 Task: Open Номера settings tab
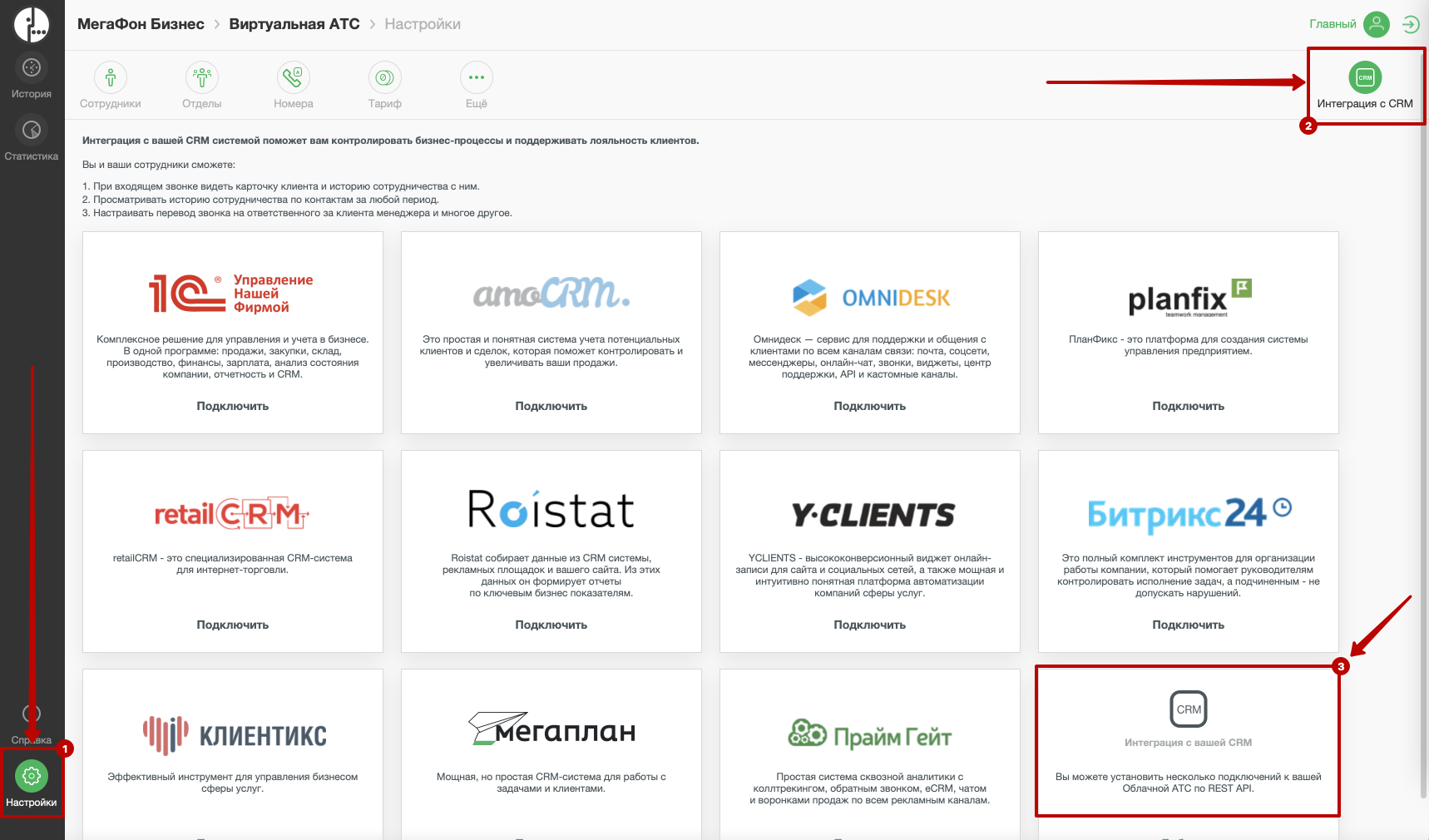[294, 86]
